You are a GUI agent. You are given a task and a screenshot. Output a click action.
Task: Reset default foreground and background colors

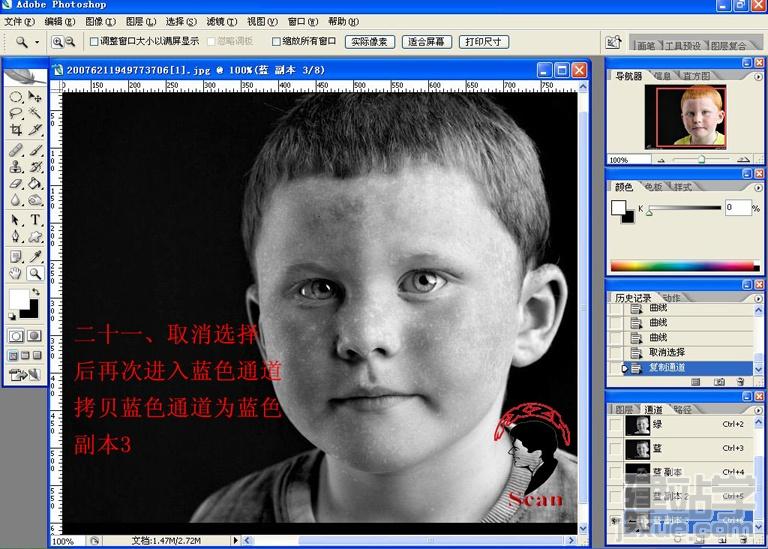coord(12,316)
